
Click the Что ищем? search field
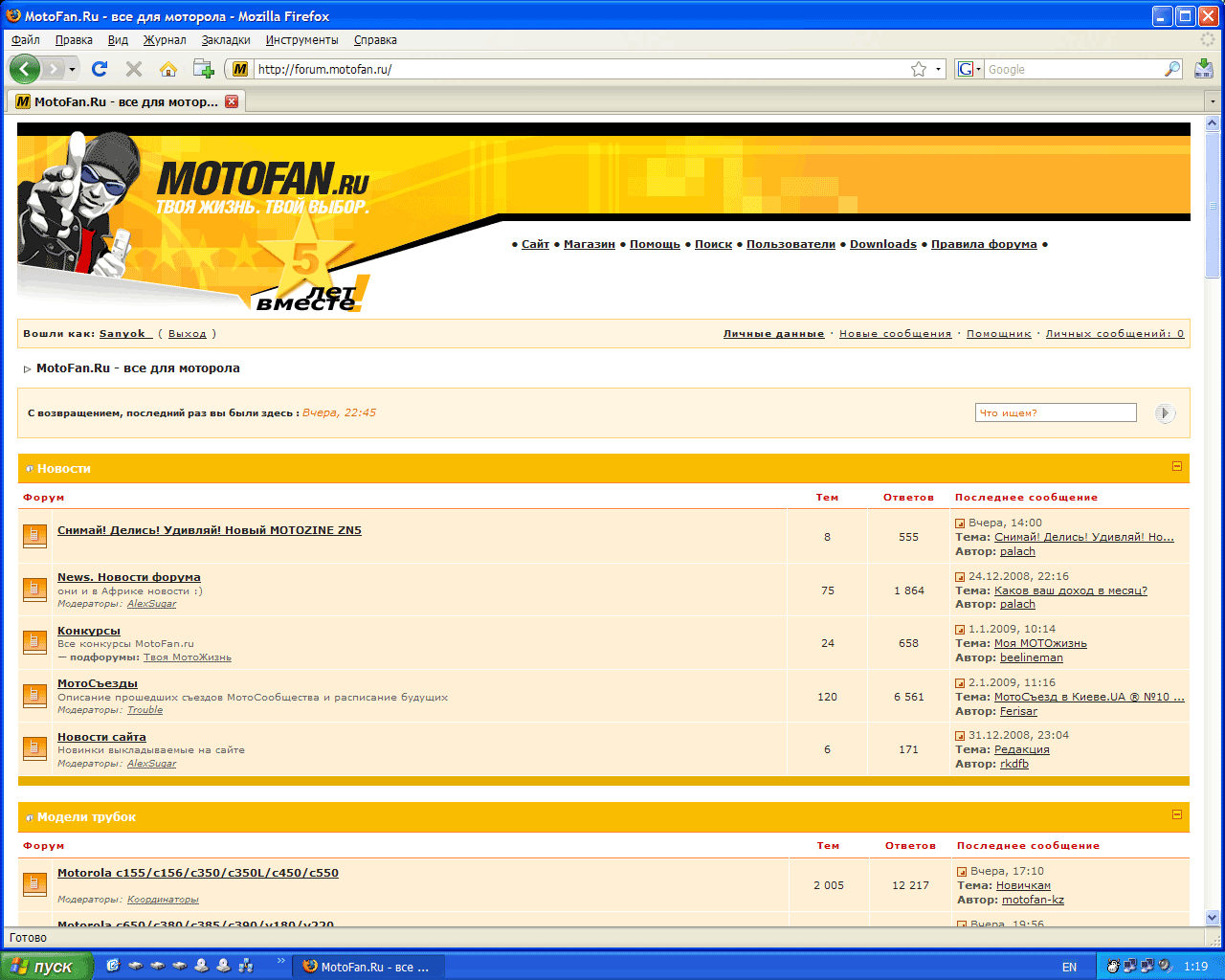(x=1056, y=413)
